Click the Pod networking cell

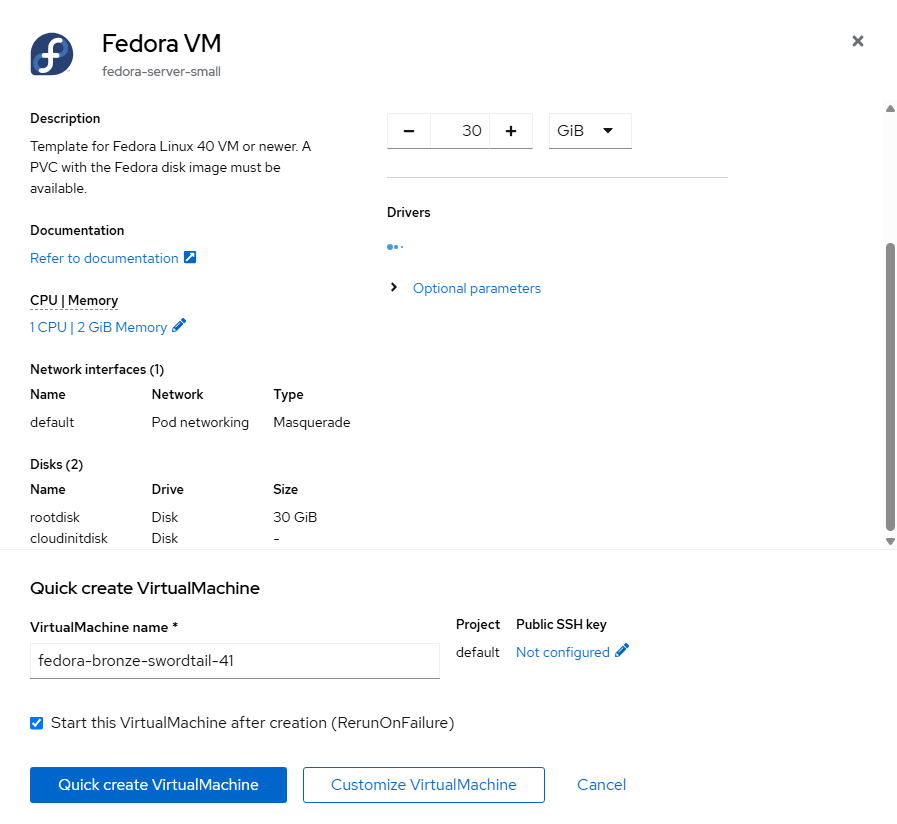tap(200, 422)
